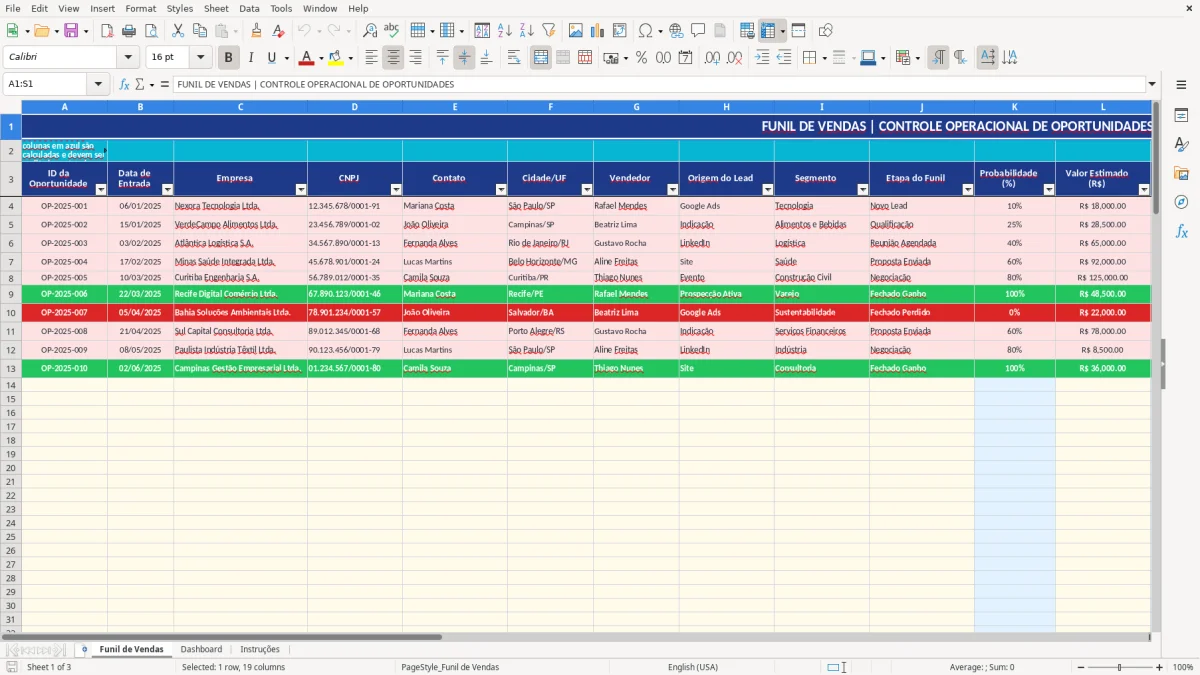Viewport: 1200px width, 675px height.
Task: Toggle Underline formatting
Action: pos(272,58)
